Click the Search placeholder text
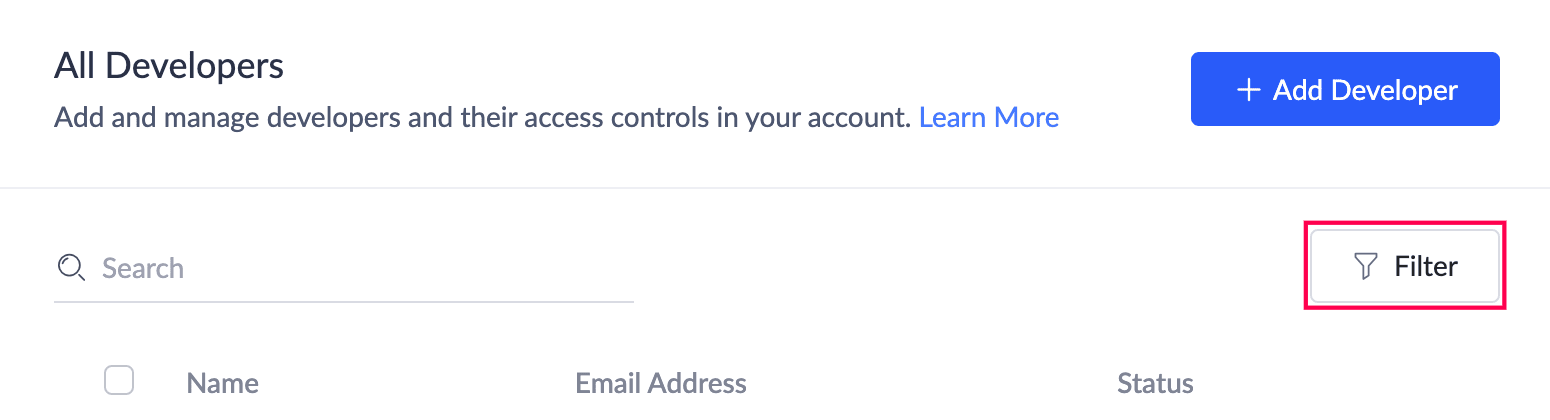This screenshot has height=420, width=1550. pyautogui.click(x=143, y=268)
